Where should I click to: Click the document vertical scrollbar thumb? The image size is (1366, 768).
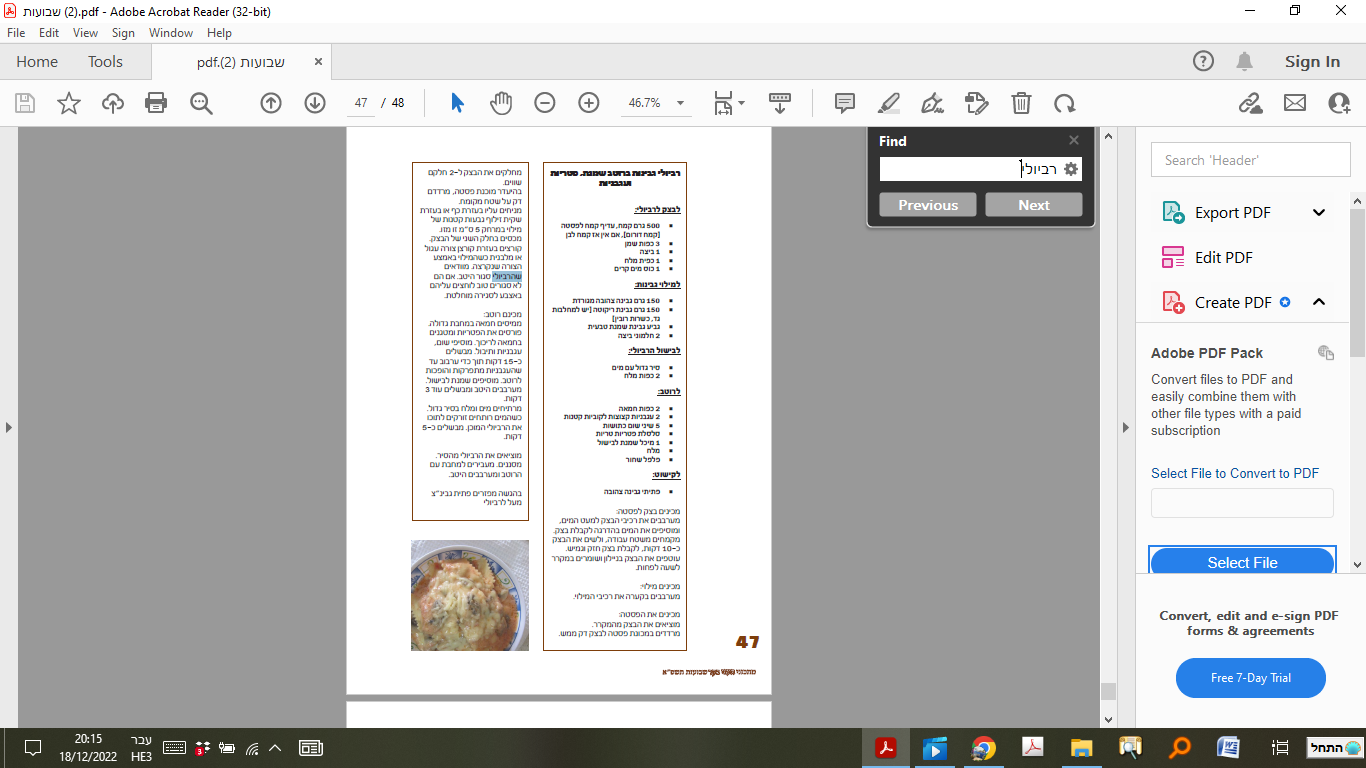1107,692
